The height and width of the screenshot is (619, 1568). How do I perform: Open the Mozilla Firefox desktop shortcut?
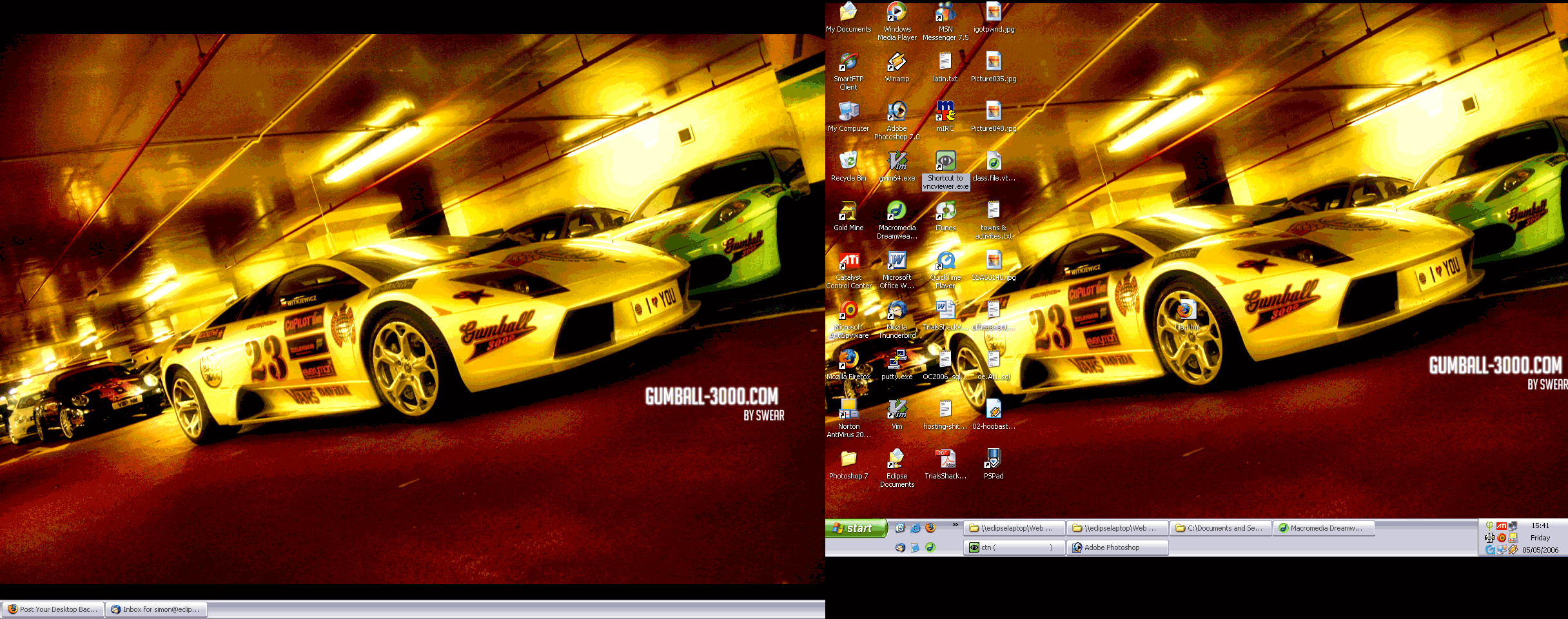(x=848, y=365)
